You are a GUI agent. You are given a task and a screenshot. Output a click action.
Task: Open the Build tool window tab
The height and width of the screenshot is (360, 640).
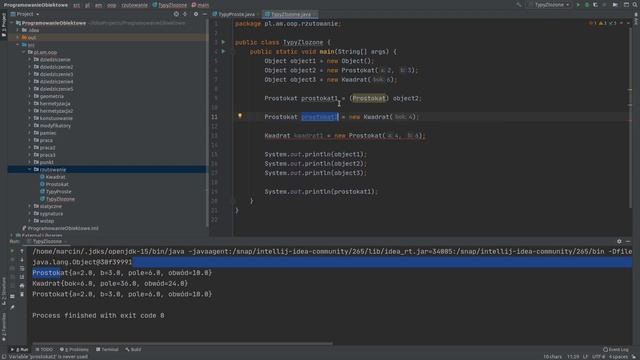point(133,349)
